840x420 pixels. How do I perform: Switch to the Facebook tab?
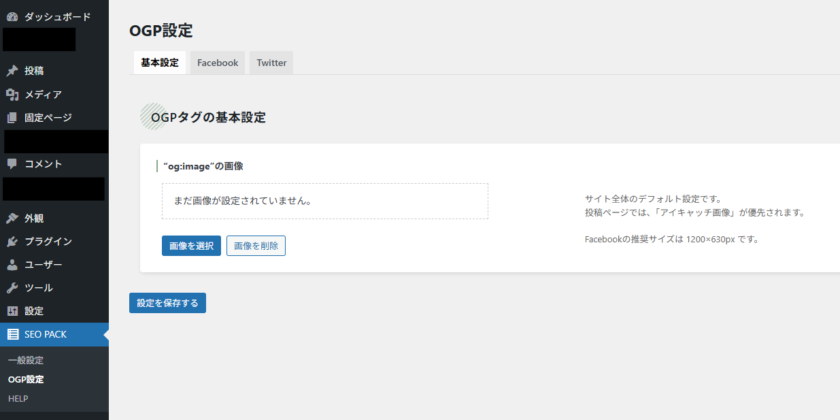[217, 63]
